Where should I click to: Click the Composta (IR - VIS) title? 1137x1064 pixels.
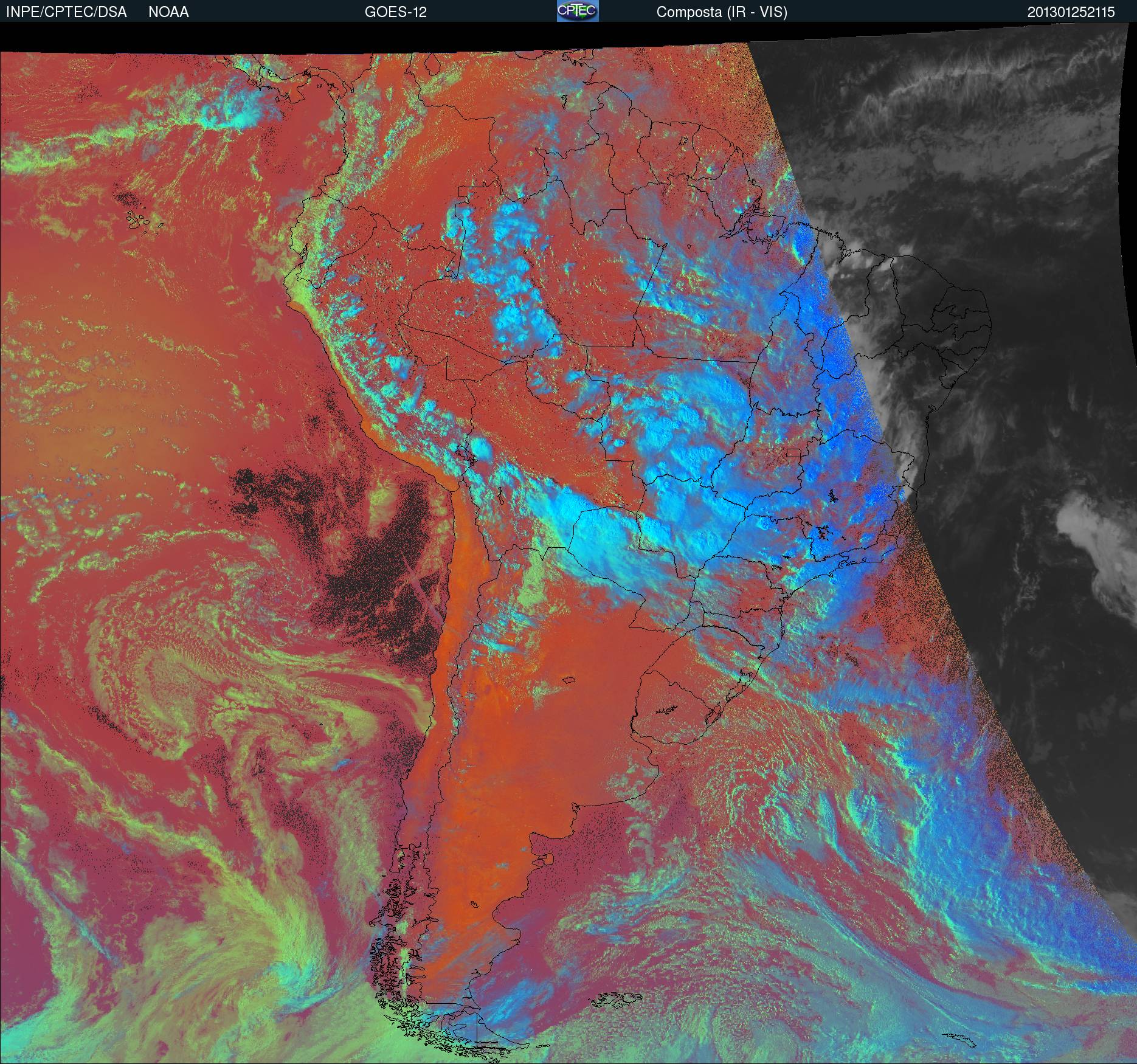pos(722,12)
